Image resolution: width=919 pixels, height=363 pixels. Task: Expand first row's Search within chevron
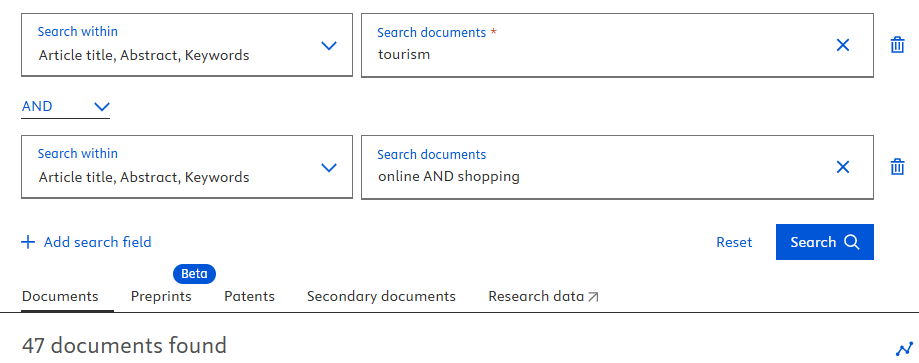coord(329,45)
